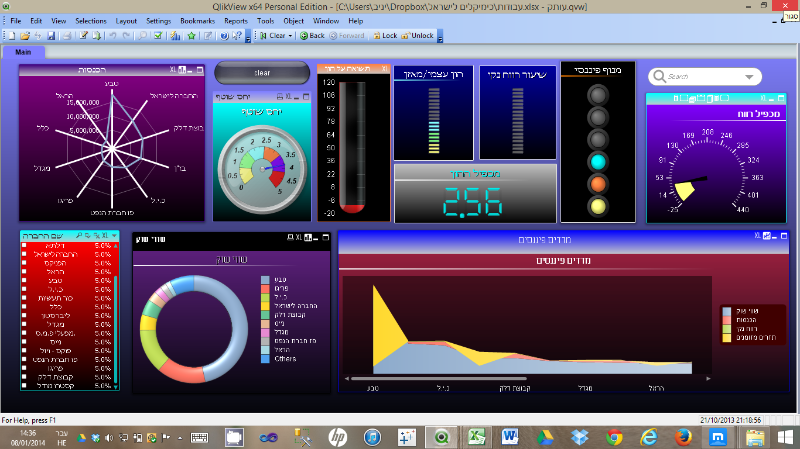Click in the Search input field

704,77
